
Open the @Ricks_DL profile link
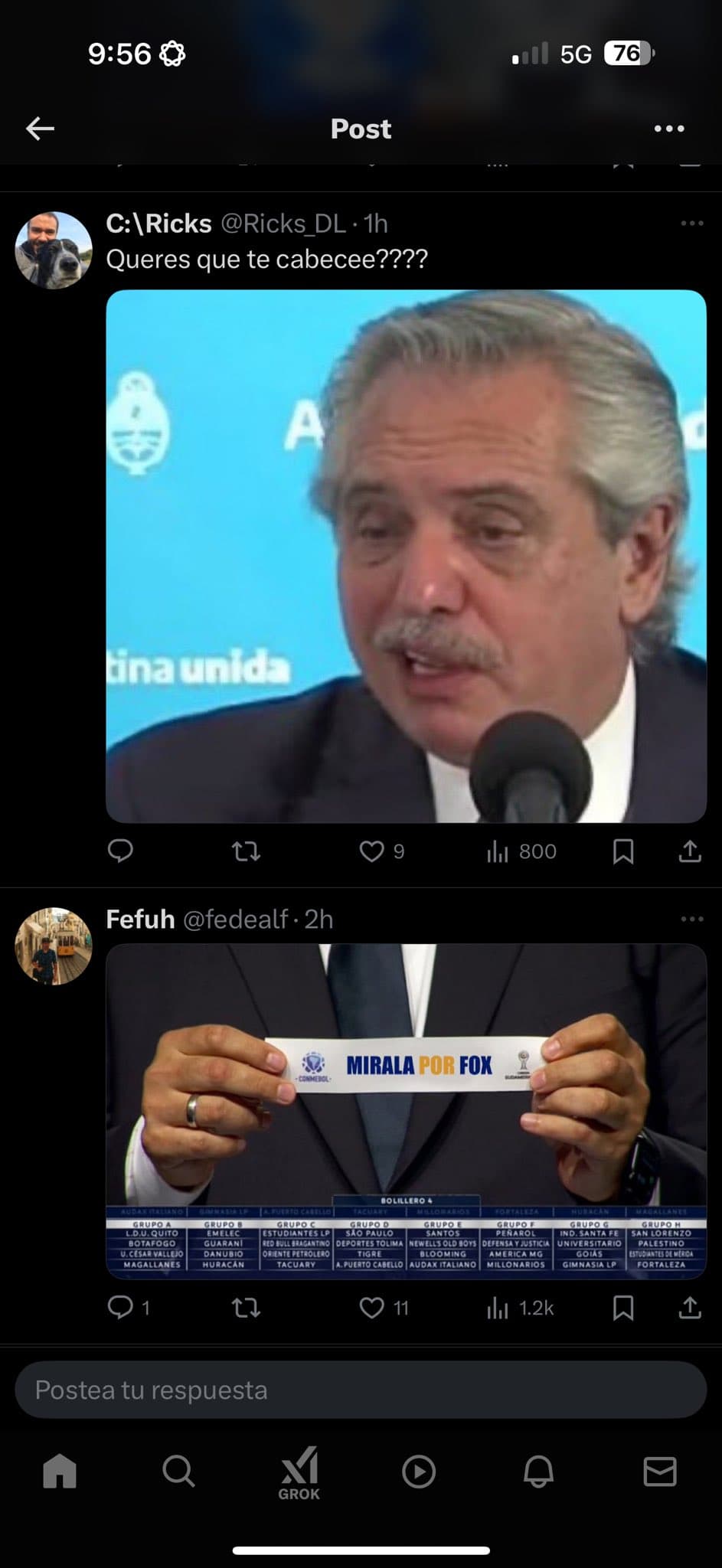[x=283, y=224]
